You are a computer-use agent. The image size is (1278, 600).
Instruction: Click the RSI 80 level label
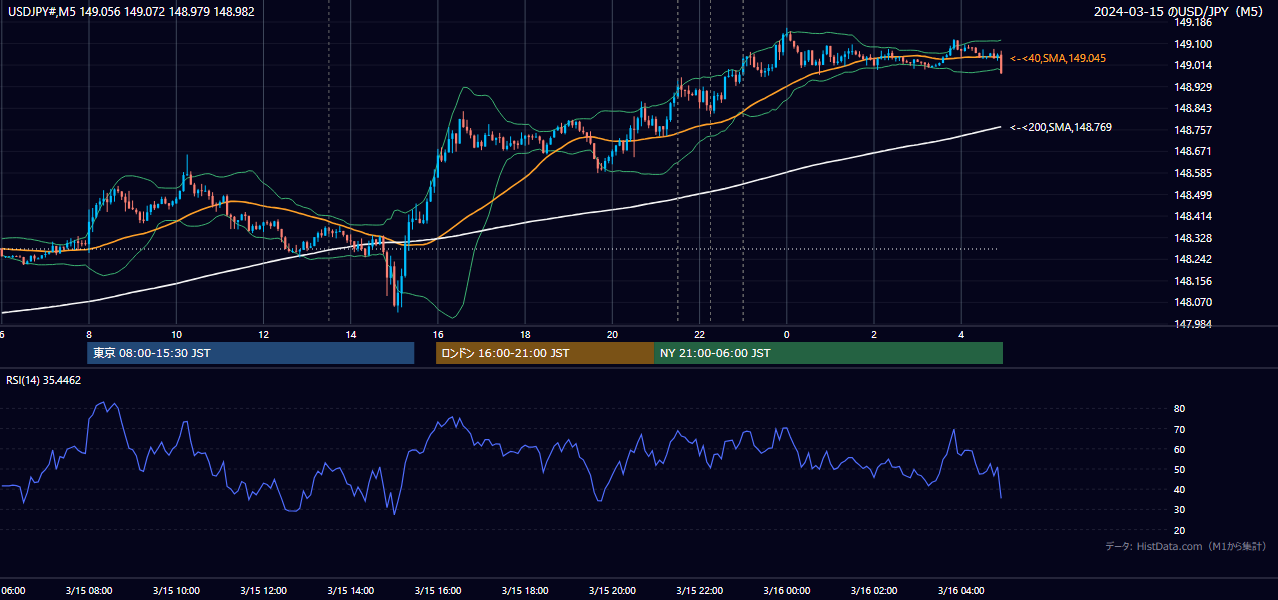tap(1179, 409)
